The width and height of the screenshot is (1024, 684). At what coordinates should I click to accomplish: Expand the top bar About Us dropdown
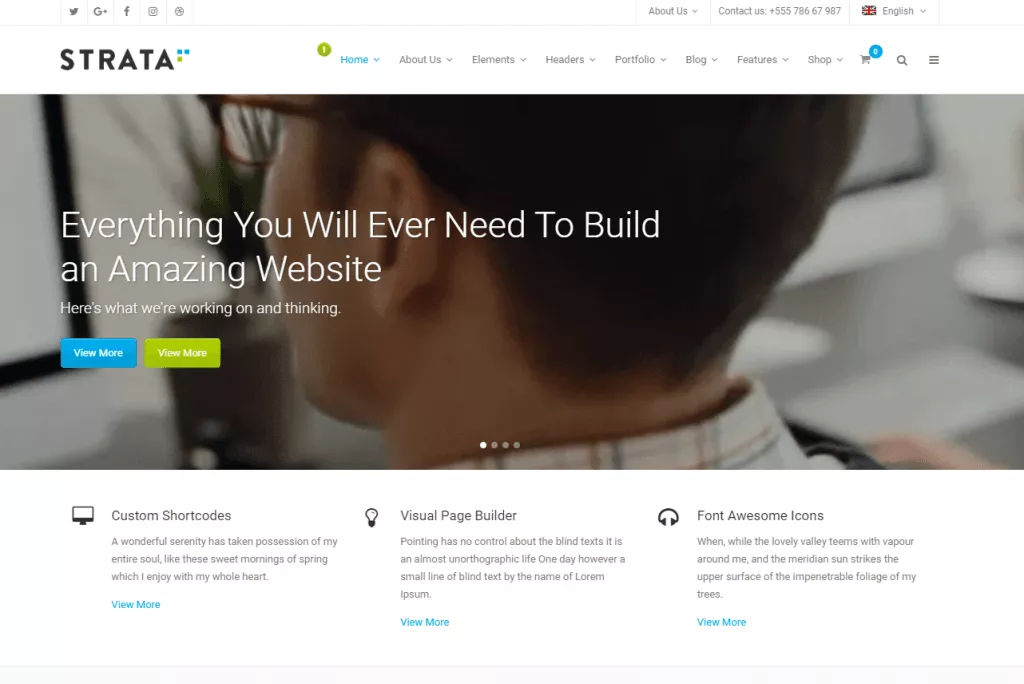tap(673, 11)
